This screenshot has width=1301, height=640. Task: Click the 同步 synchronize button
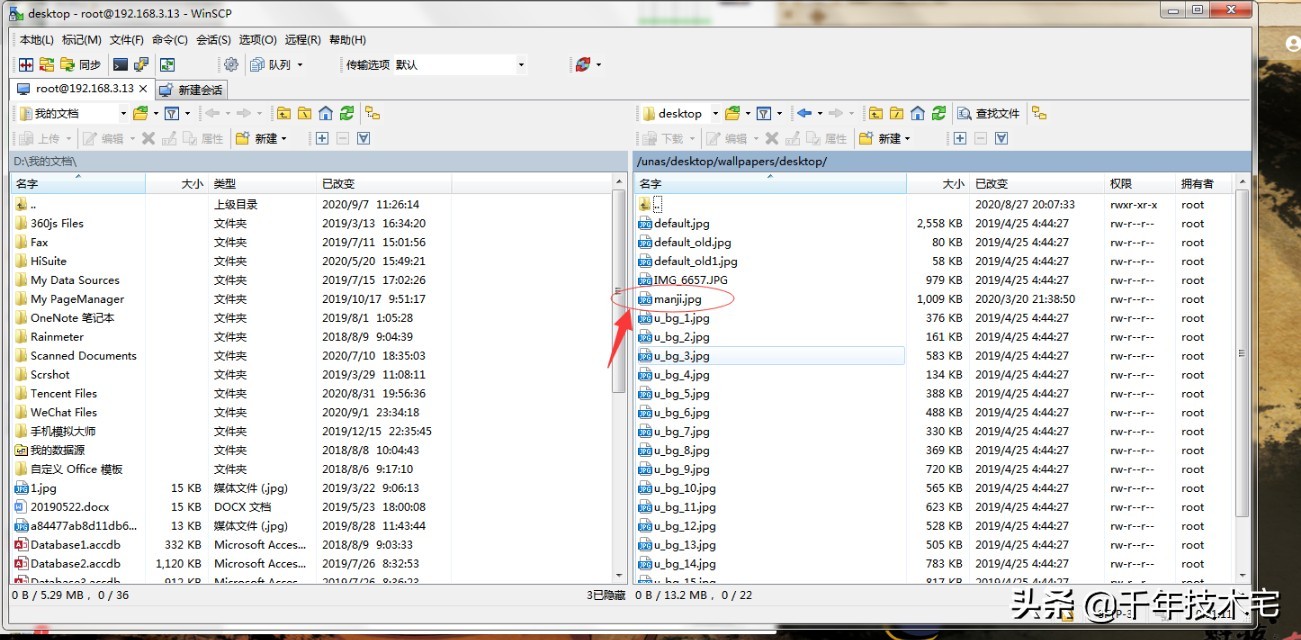[82, 65]
